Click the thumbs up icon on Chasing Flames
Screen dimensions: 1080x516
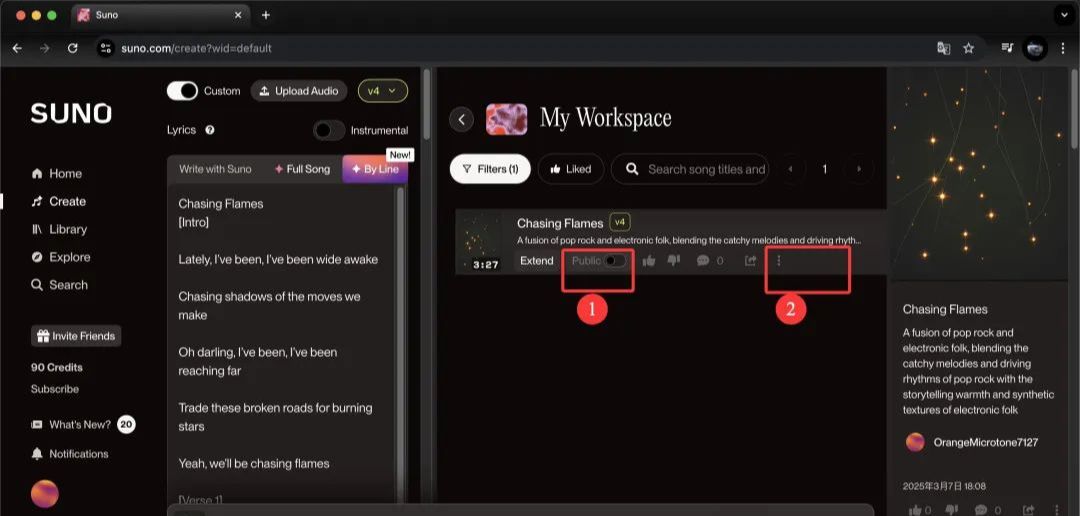[649, 261]
